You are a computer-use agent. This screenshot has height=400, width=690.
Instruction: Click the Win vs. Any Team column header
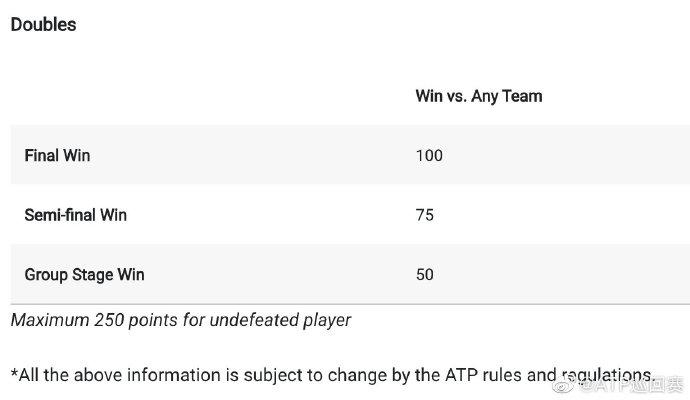478,96
